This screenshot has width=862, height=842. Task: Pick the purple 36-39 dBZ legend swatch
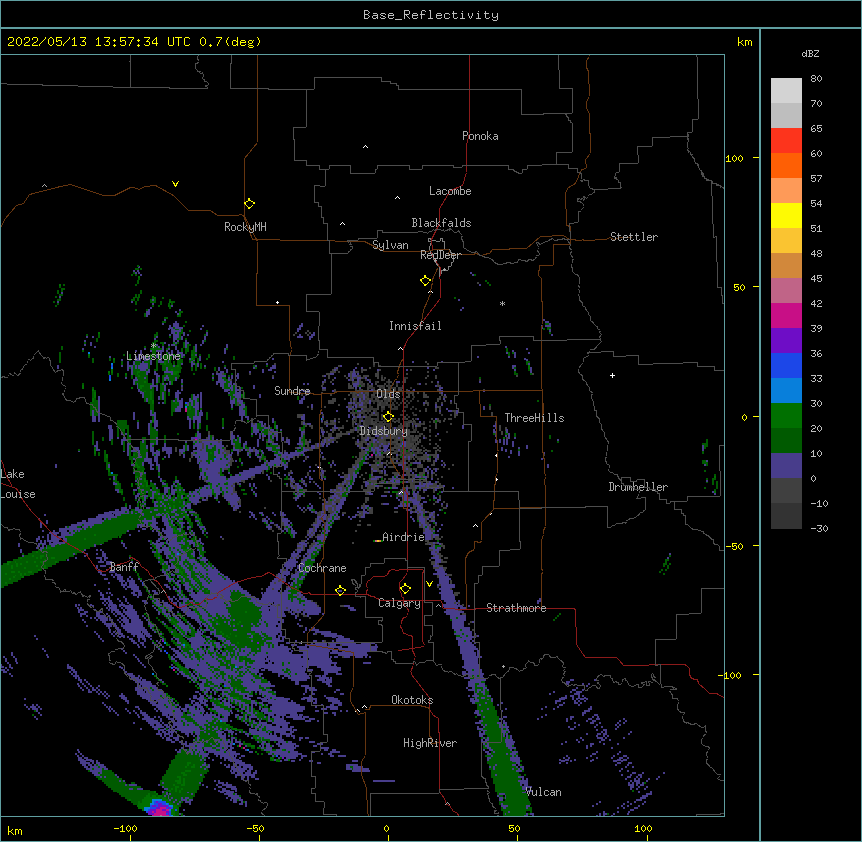(x=786, y=341)
